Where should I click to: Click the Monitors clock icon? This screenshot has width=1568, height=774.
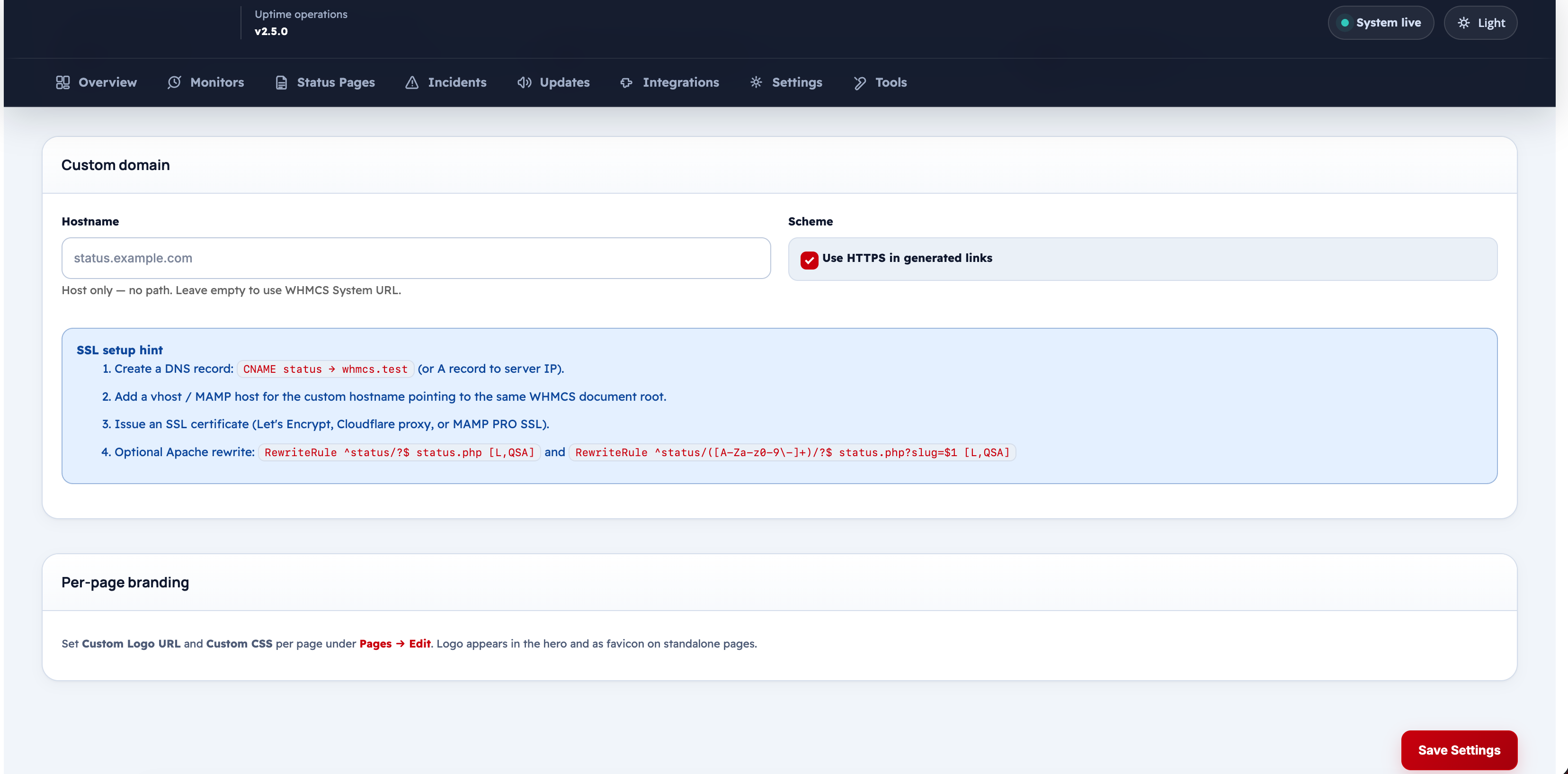[x=174, y=82]
